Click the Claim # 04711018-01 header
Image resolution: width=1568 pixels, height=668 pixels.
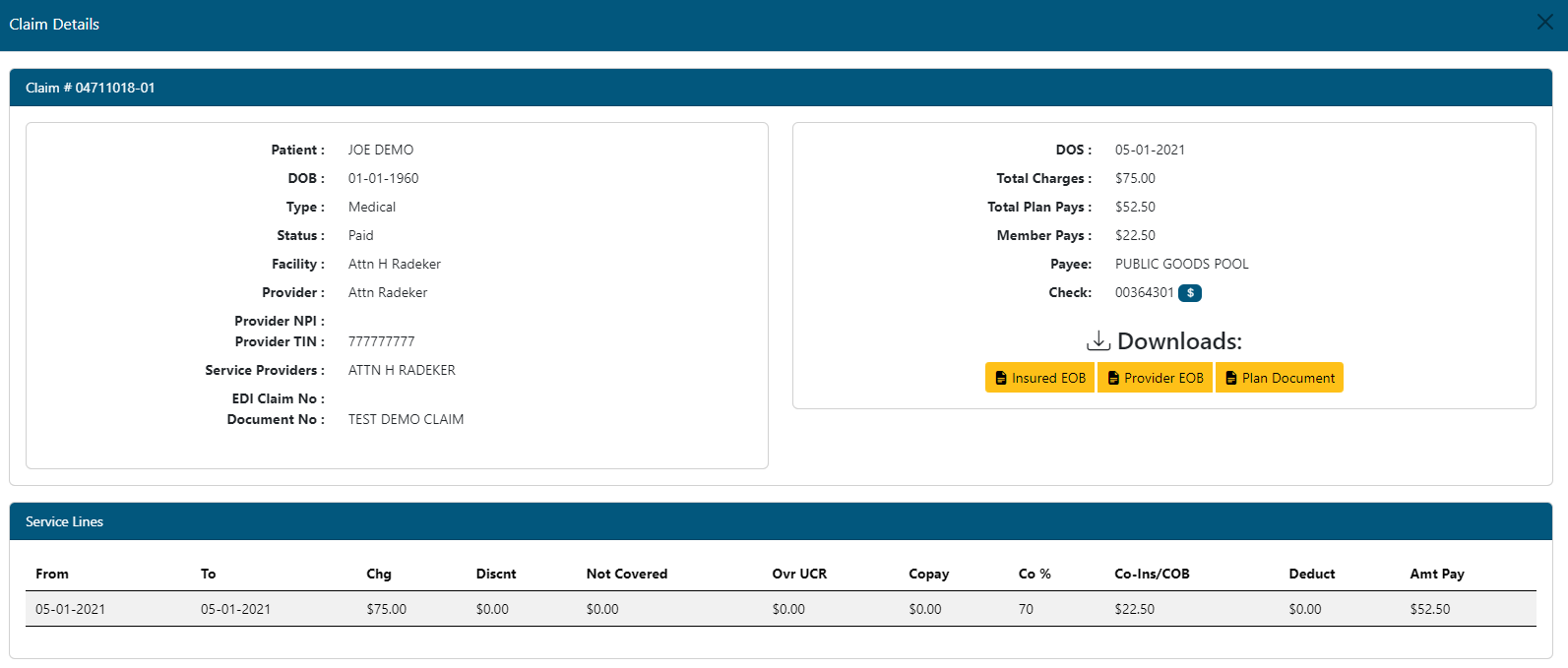[781, 88]
